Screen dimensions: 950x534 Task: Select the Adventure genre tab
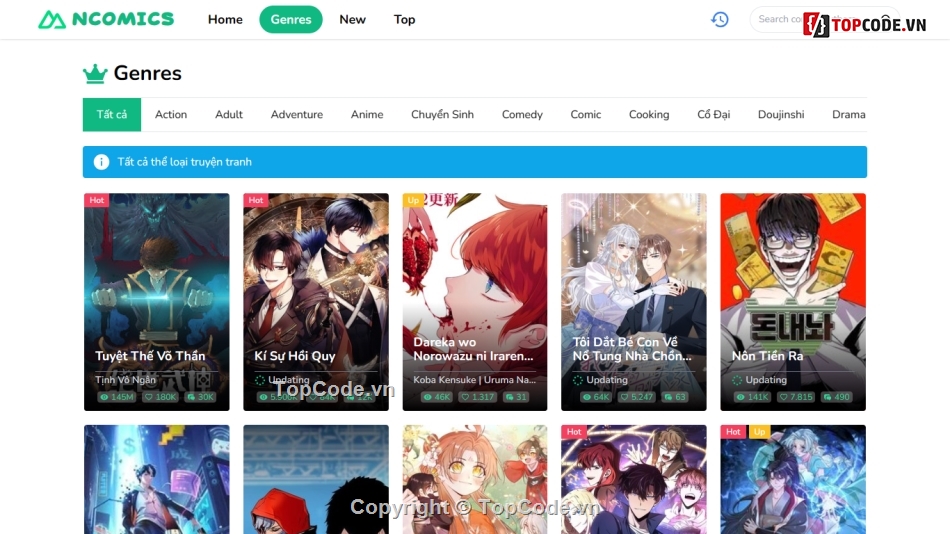297,115
